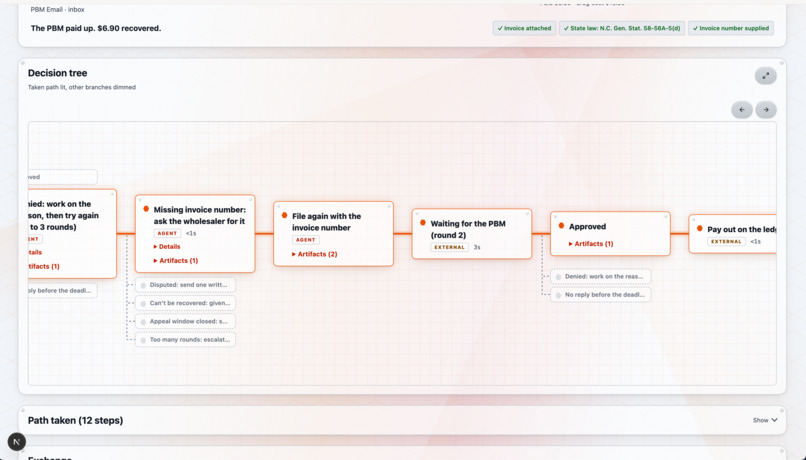Click the grey dot beside Can't be recovered branch
Image resolution: width=806 pixels, height=460 pixels.
143,303
